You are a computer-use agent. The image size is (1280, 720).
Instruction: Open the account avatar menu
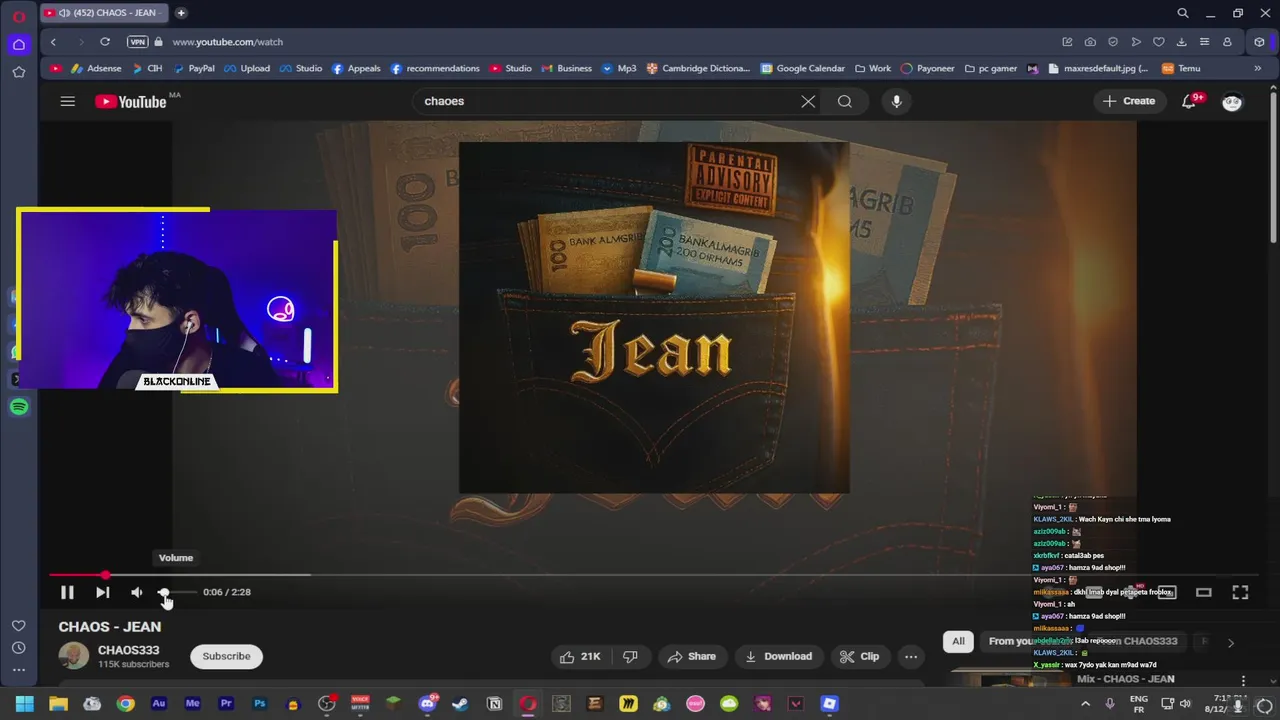[x=1232, y=101]
